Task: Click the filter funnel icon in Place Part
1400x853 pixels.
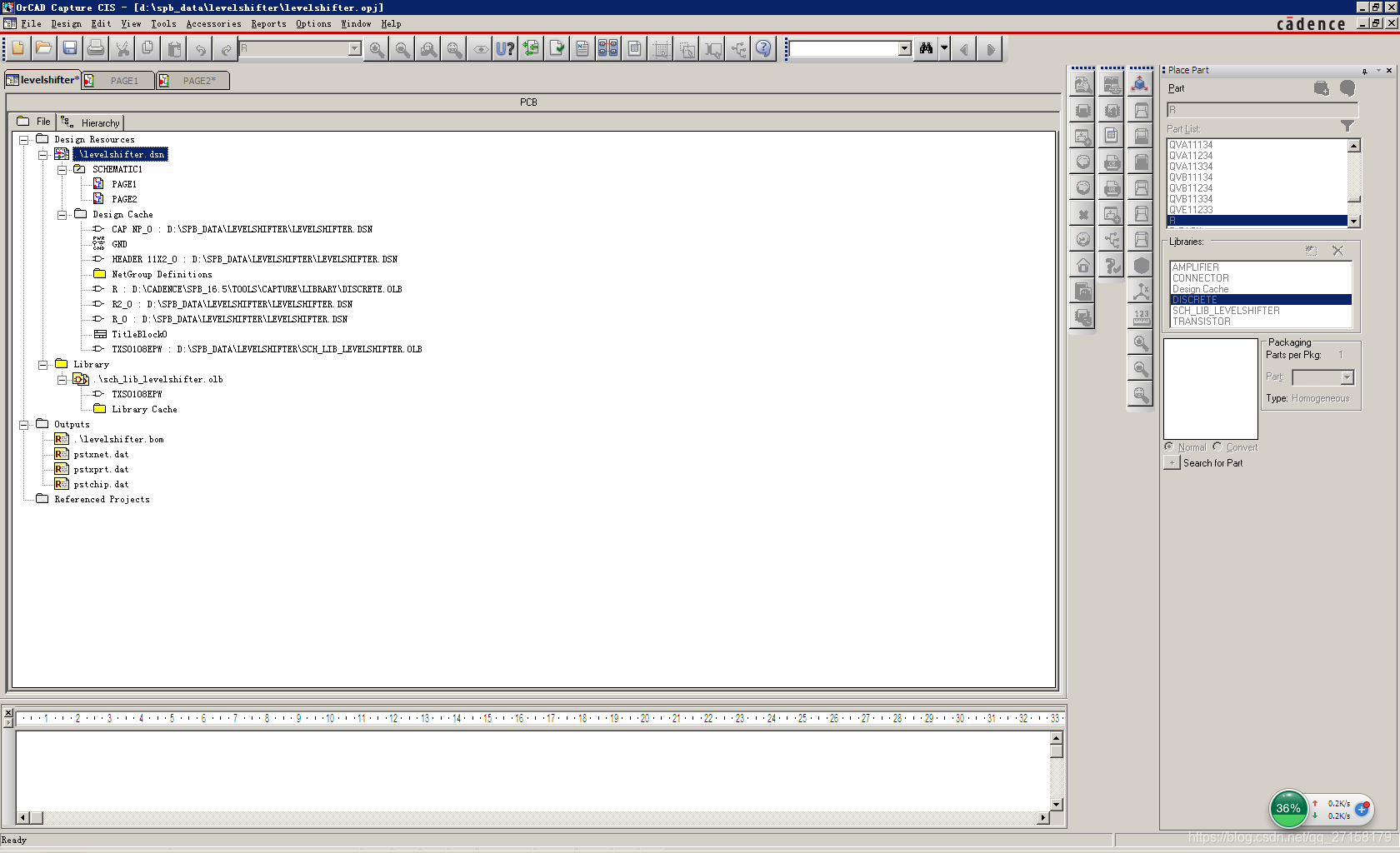Action: (x=1347, y=127)
